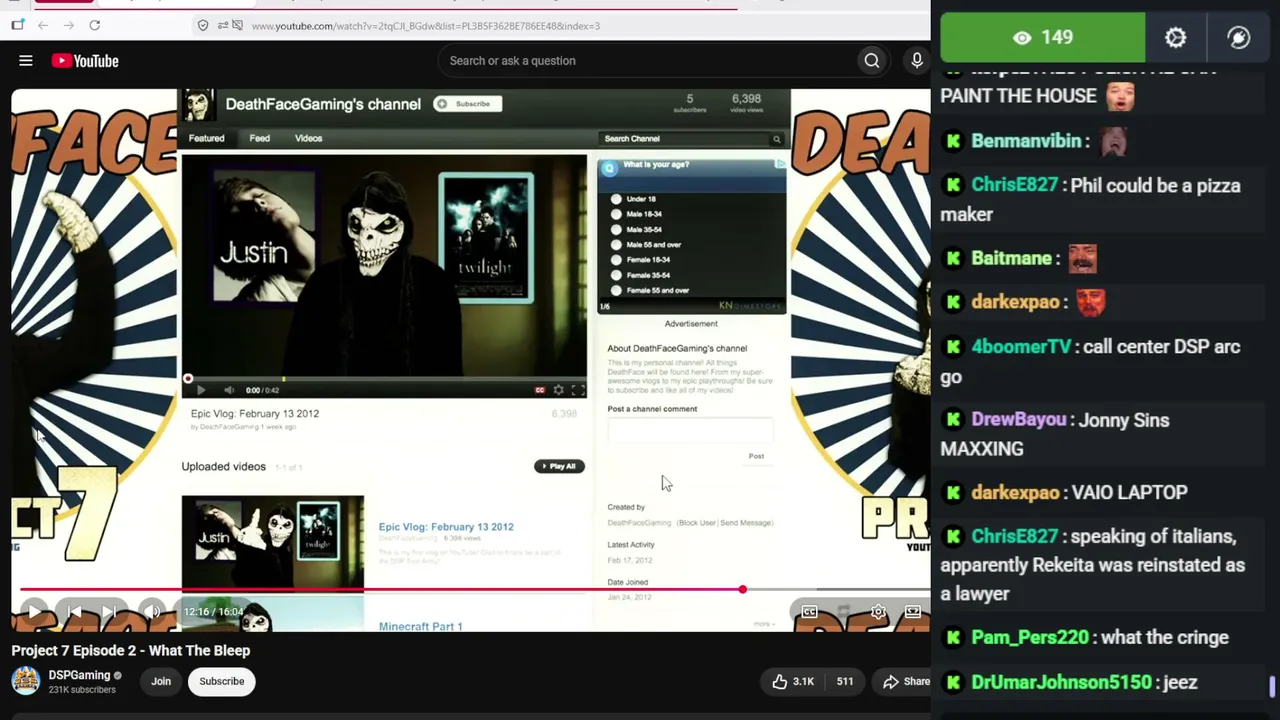Select the 'Female 55 and over' option
The height and width of the screenshot is (720, 1280).
(x=616, y=290)
